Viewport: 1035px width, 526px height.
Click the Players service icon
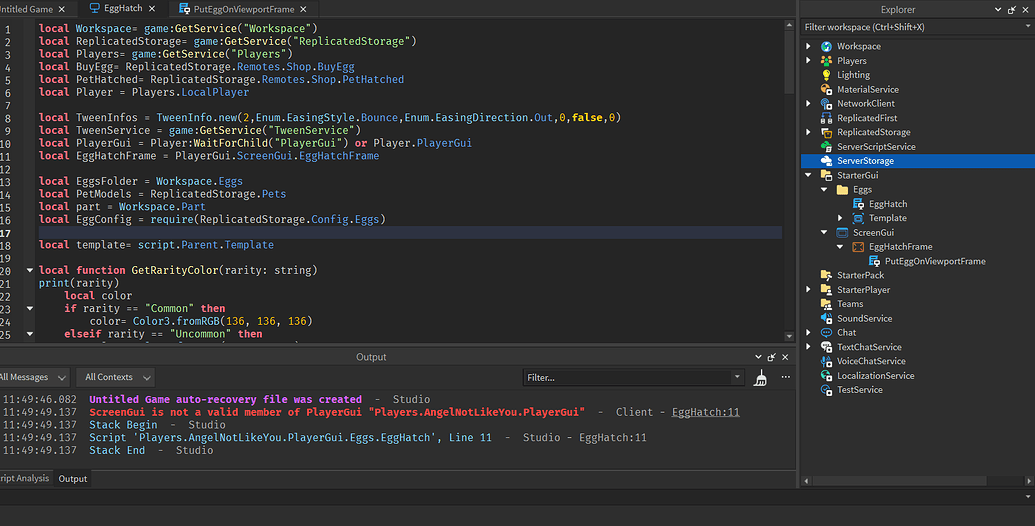click(x=826, y=61)
